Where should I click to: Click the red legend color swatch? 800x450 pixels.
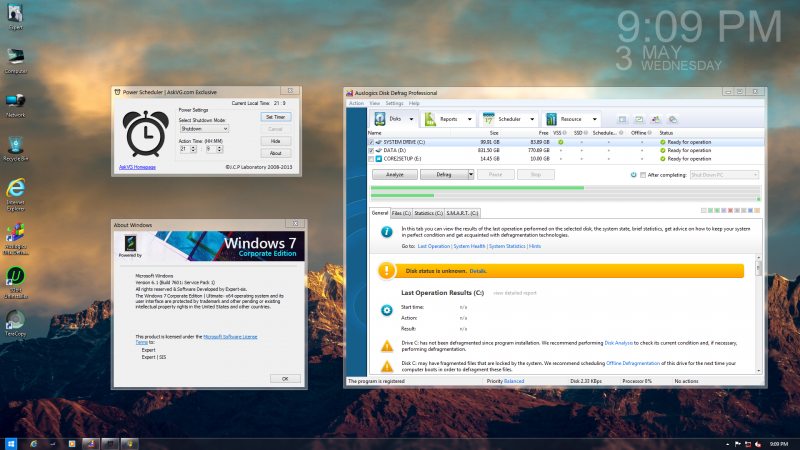pos(730,210)
